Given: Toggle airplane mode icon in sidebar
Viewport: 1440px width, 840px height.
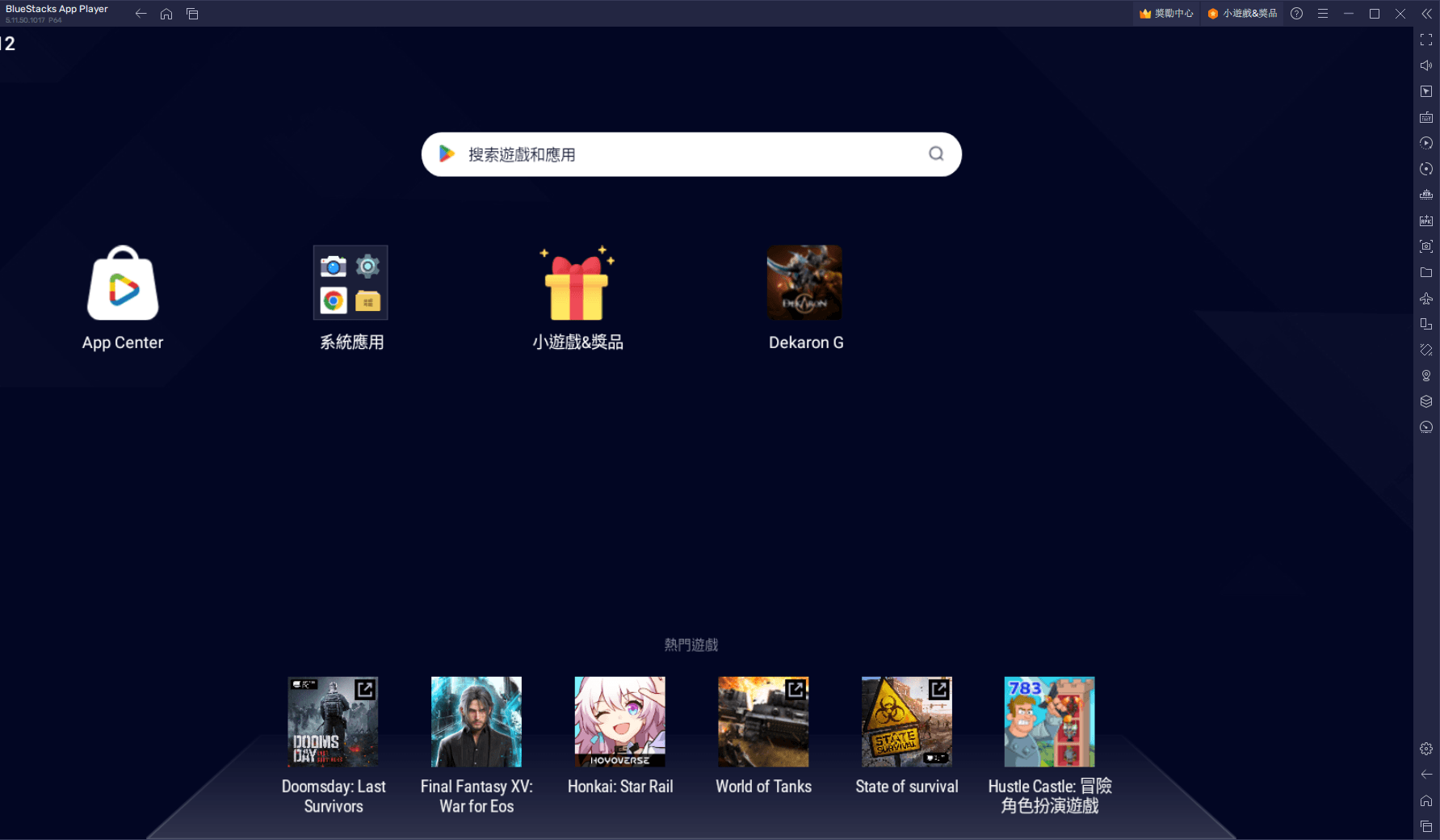Looking at the screenshot, I should 1426,298.
